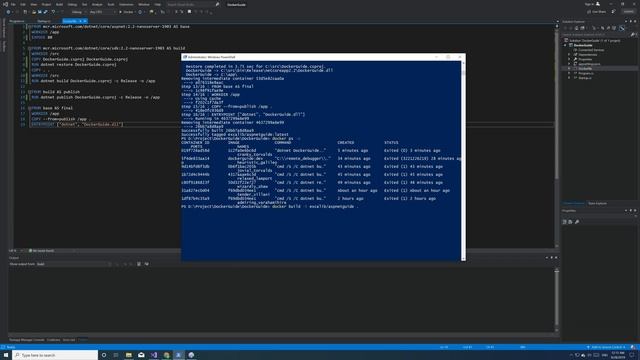Click the PowerShell window scrollbar

[x=463, y=160]
